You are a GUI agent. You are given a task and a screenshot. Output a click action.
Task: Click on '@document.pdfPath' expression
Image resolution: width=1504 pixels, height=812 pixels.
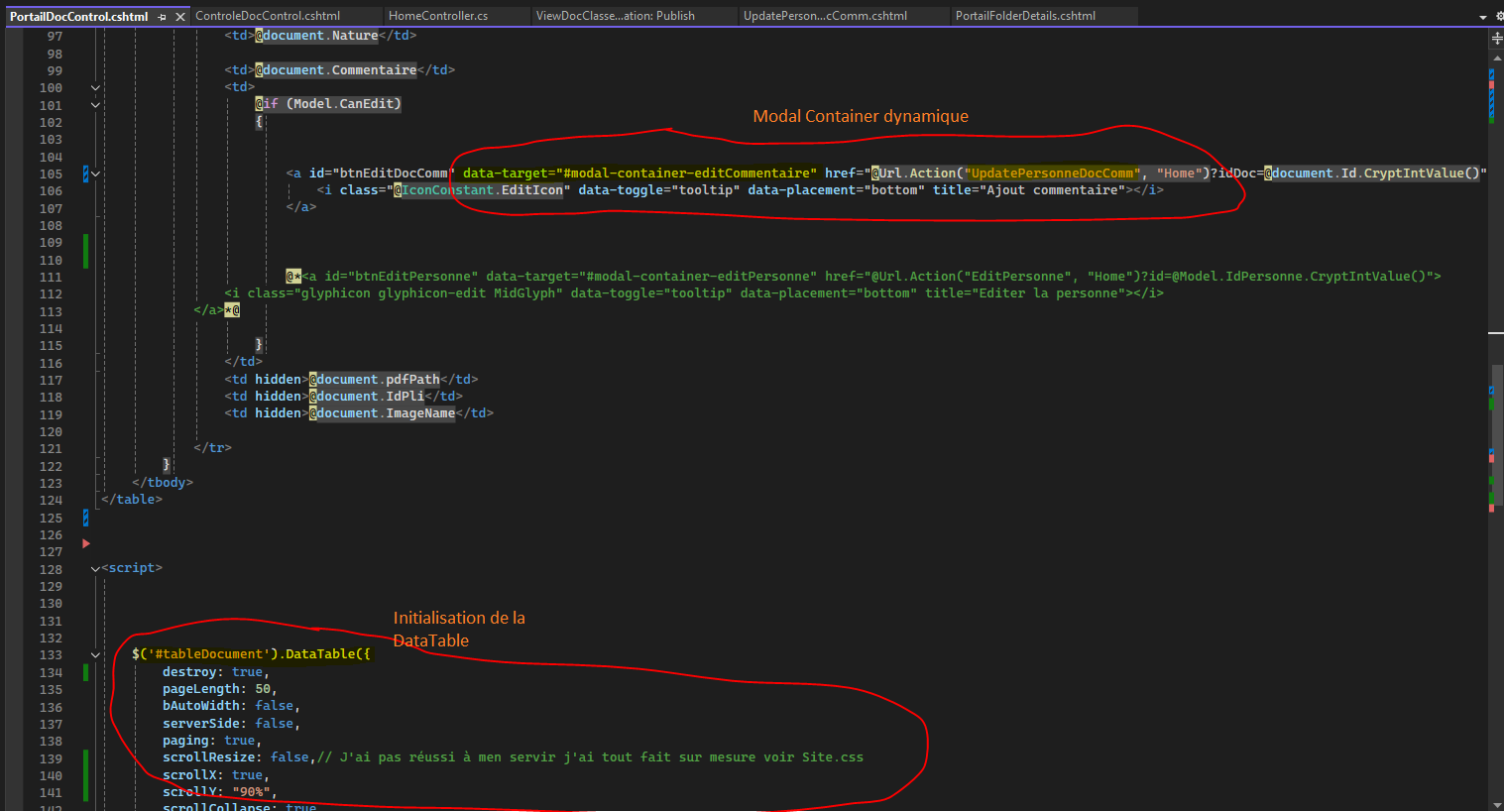coord(375,380)
